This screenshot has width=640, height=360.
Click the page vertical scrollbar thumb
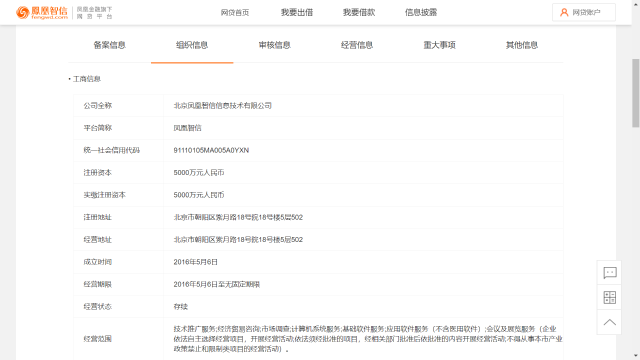click(636, 93)
